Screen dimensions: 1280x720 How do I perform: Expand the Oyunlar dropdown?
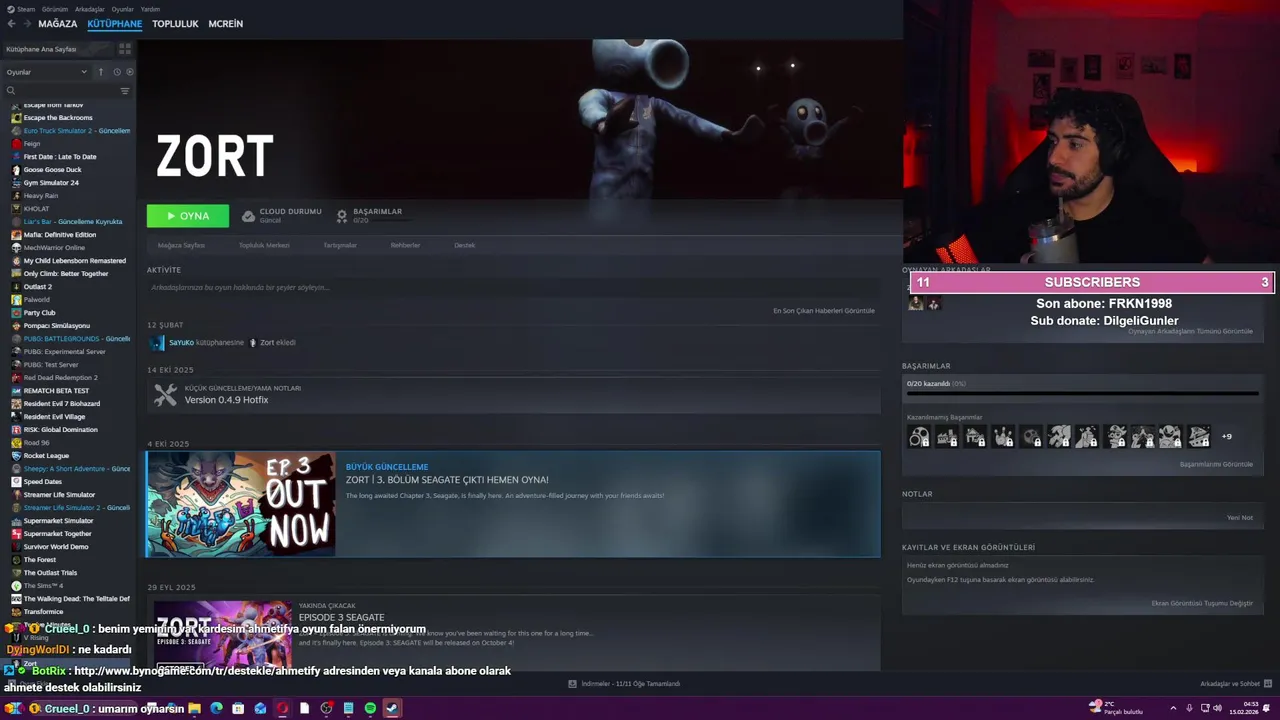tap(47, 72)
